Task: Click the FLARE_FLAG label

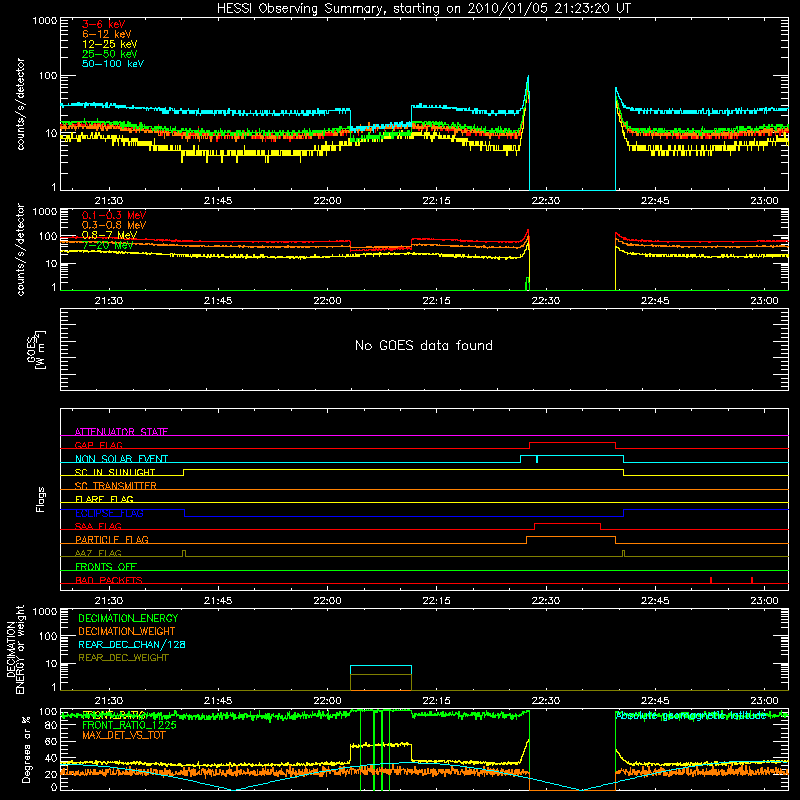Action: click(104, 499)
